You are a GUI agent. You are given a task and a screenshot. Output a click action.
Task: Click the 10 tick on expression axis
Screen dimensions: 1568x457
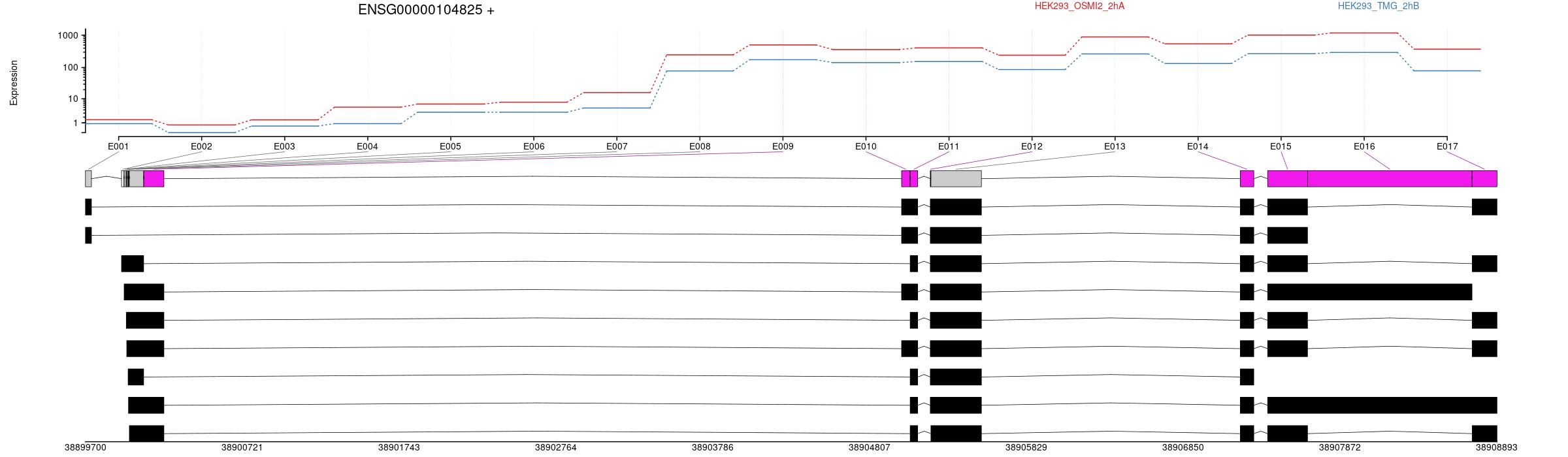(73, 99)
